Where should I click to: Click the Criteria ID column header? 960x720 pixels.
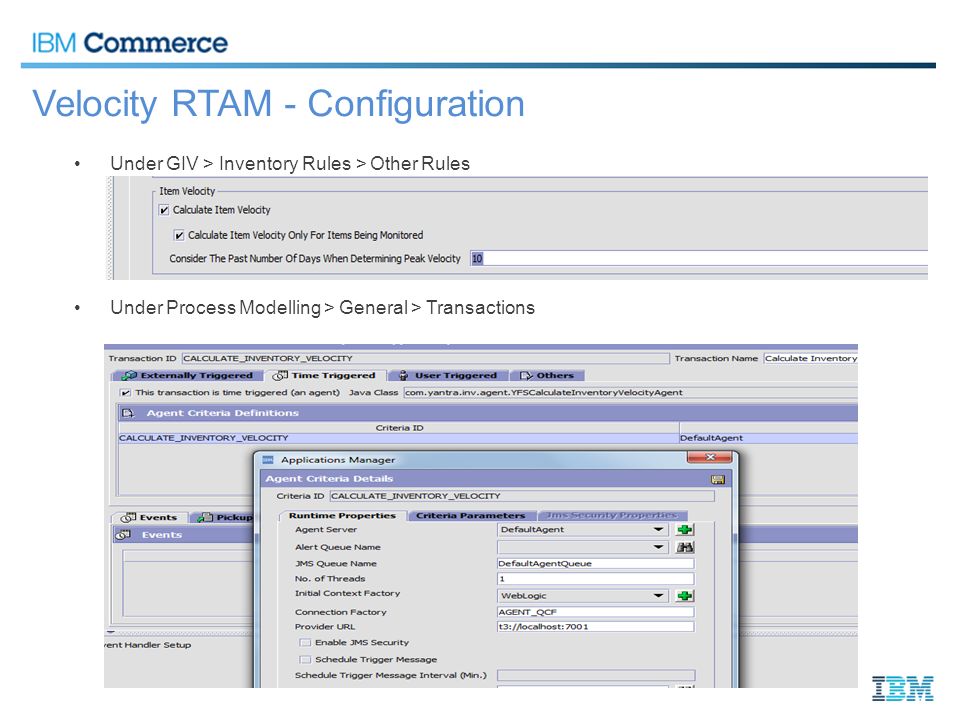click(399, 427)
